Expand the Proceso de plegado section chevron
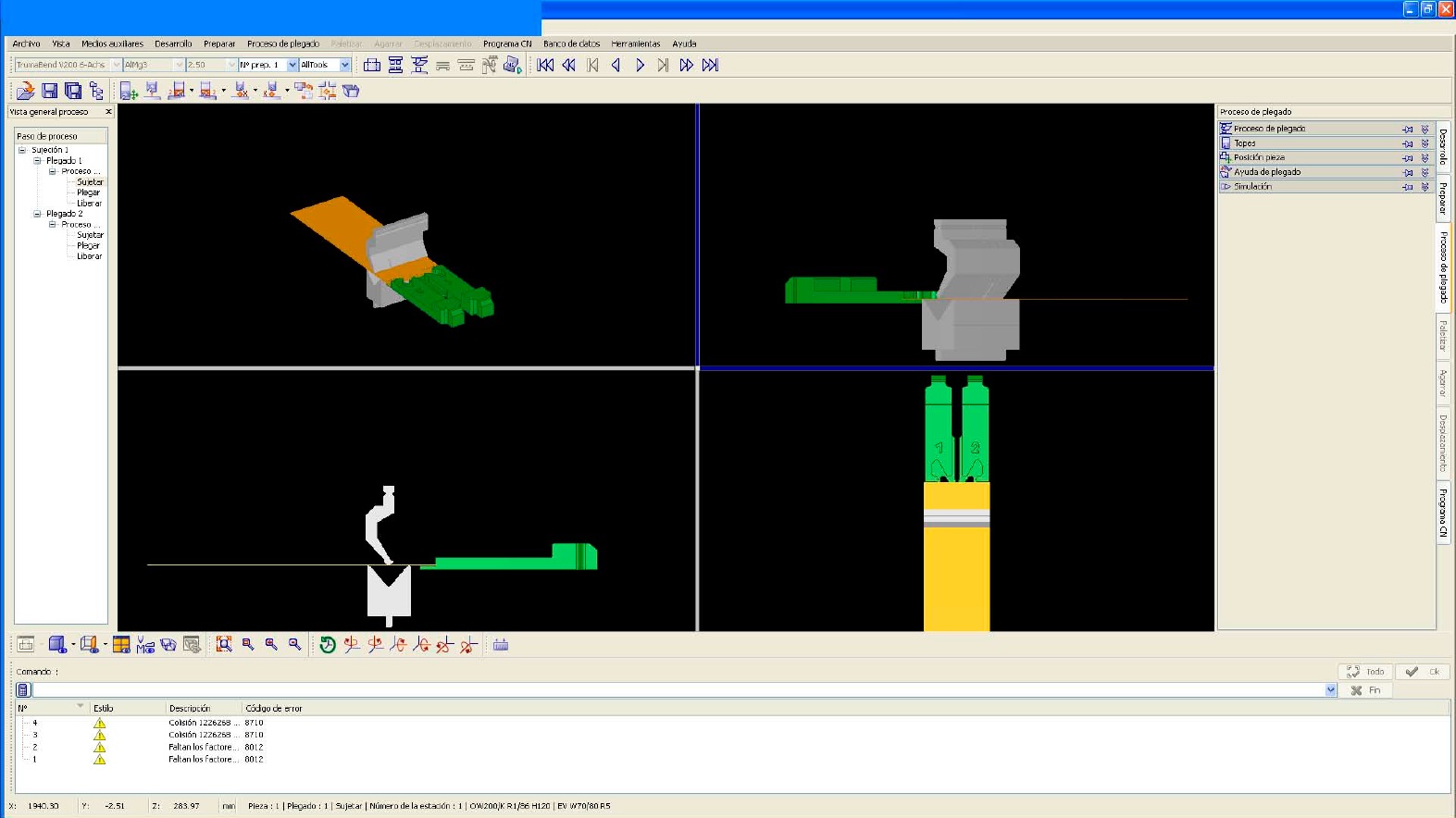This screenshot has height=818, width=1456. pos(1425,129)
